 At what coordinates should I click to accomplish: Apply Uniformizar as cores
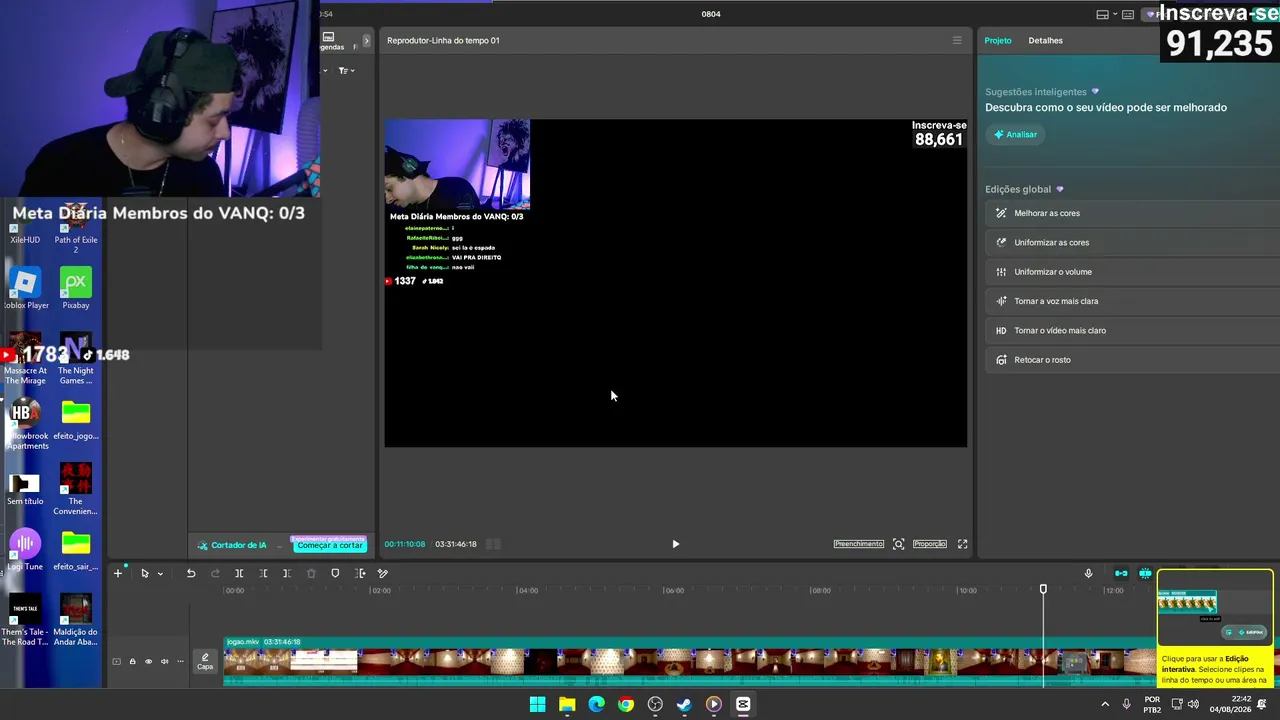click(x=1132, y=242)
